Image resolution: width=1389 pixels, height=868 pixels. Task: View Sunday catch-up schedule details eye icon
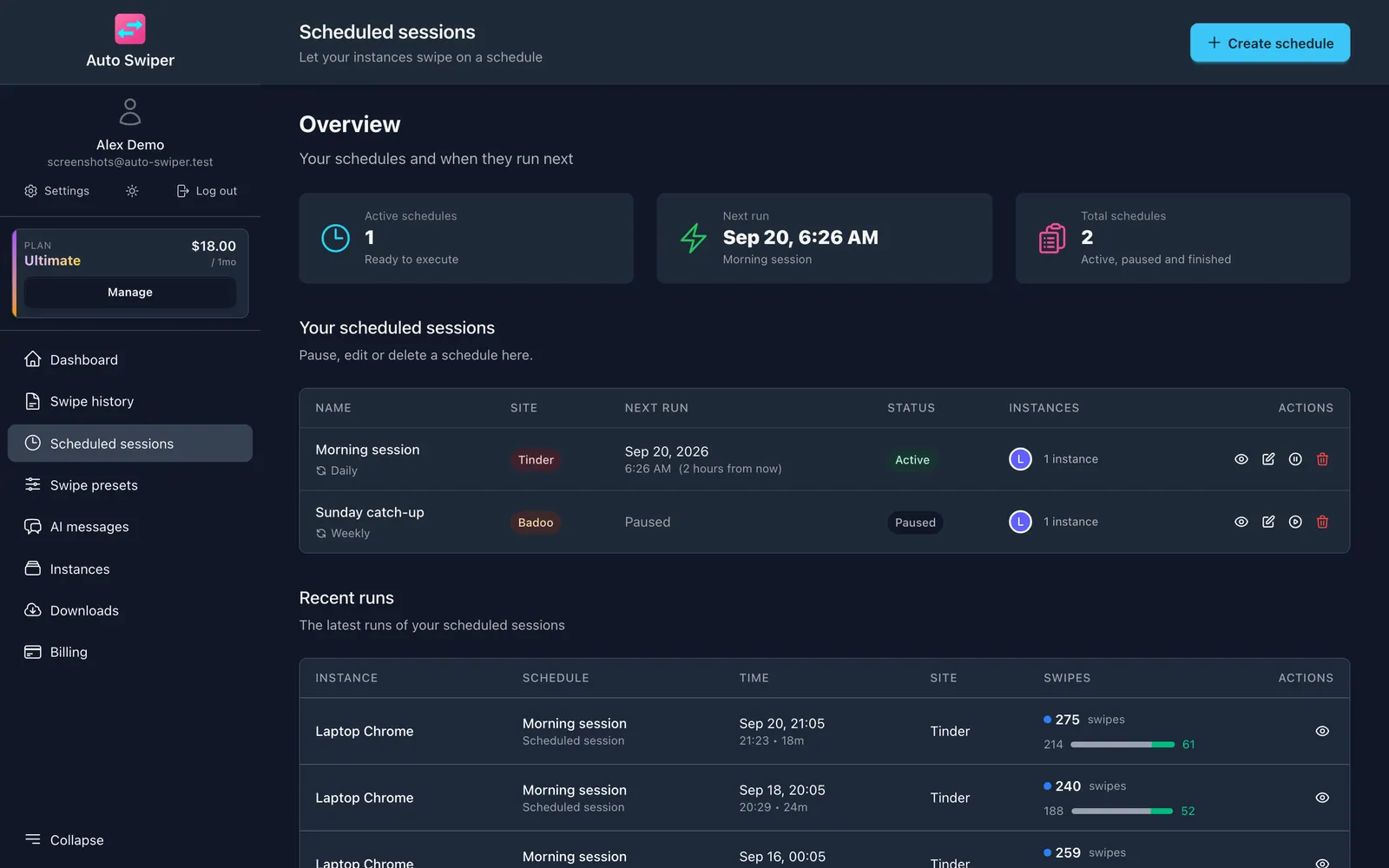(x=1241, y=522)
